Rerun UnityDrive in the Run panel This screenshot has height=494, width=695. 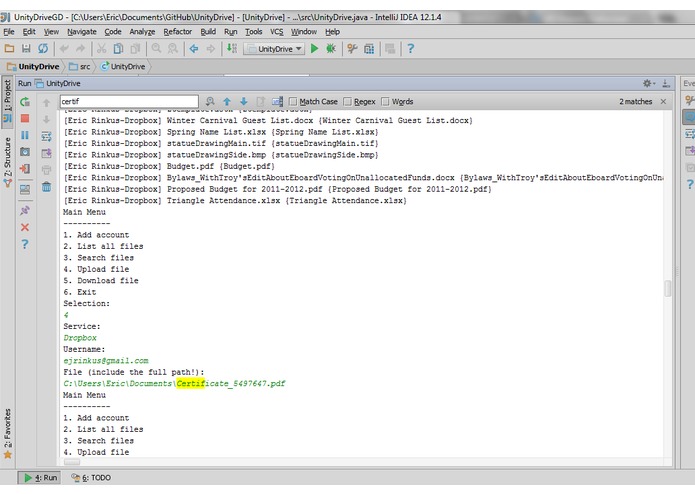pyautogui.click(x=25, y=102)
